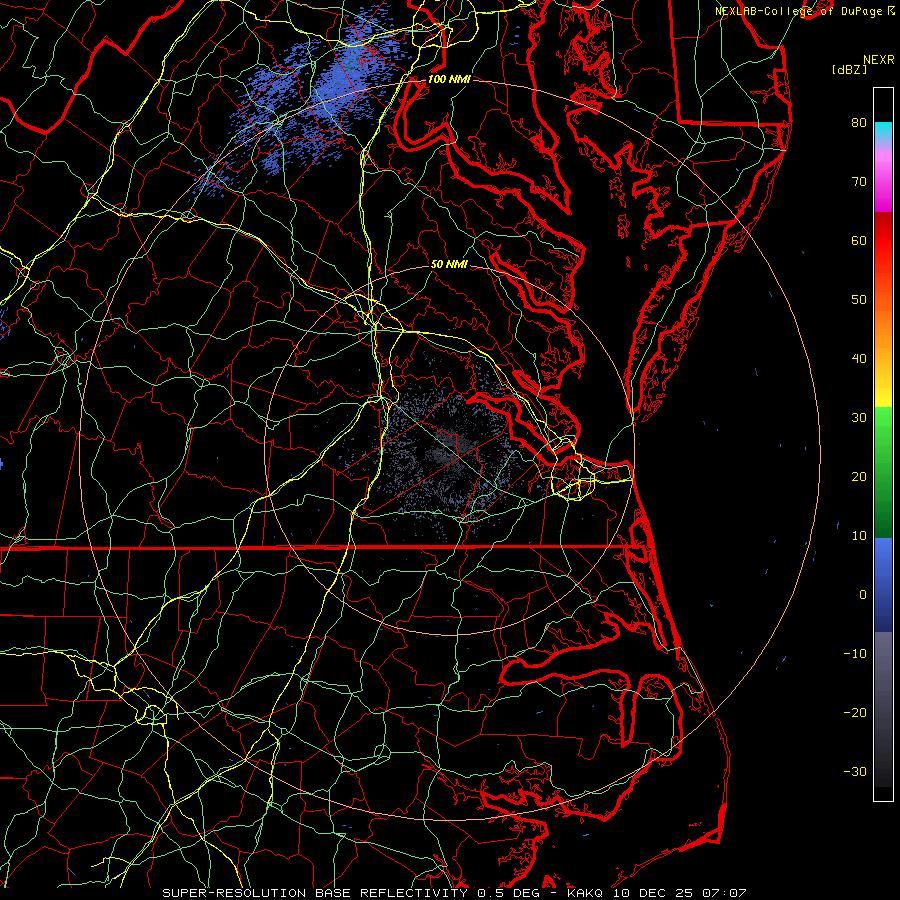Click the 10 DEC 25 date text

point(652,893)
